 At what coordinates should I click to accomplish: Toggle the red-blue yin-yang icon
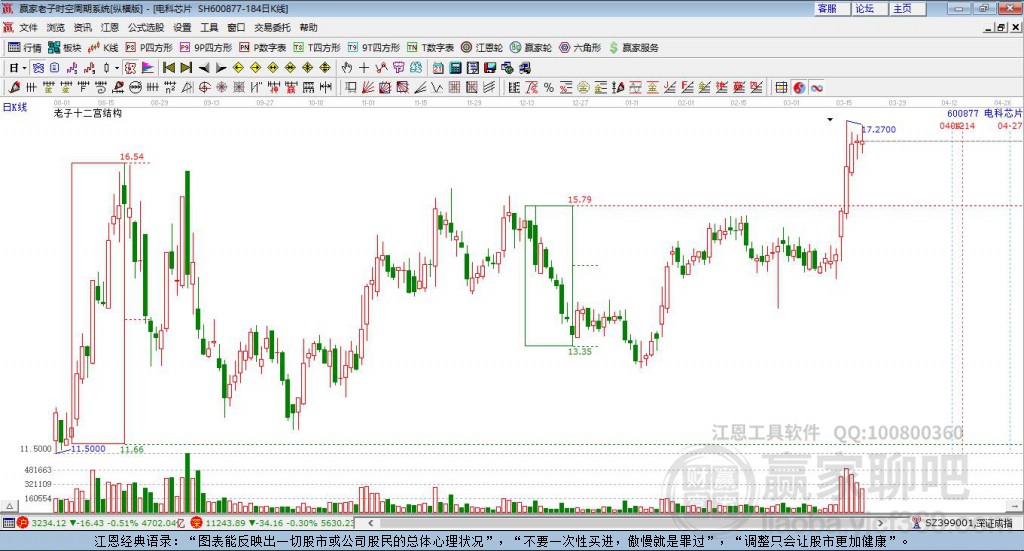tap(799, 87)
